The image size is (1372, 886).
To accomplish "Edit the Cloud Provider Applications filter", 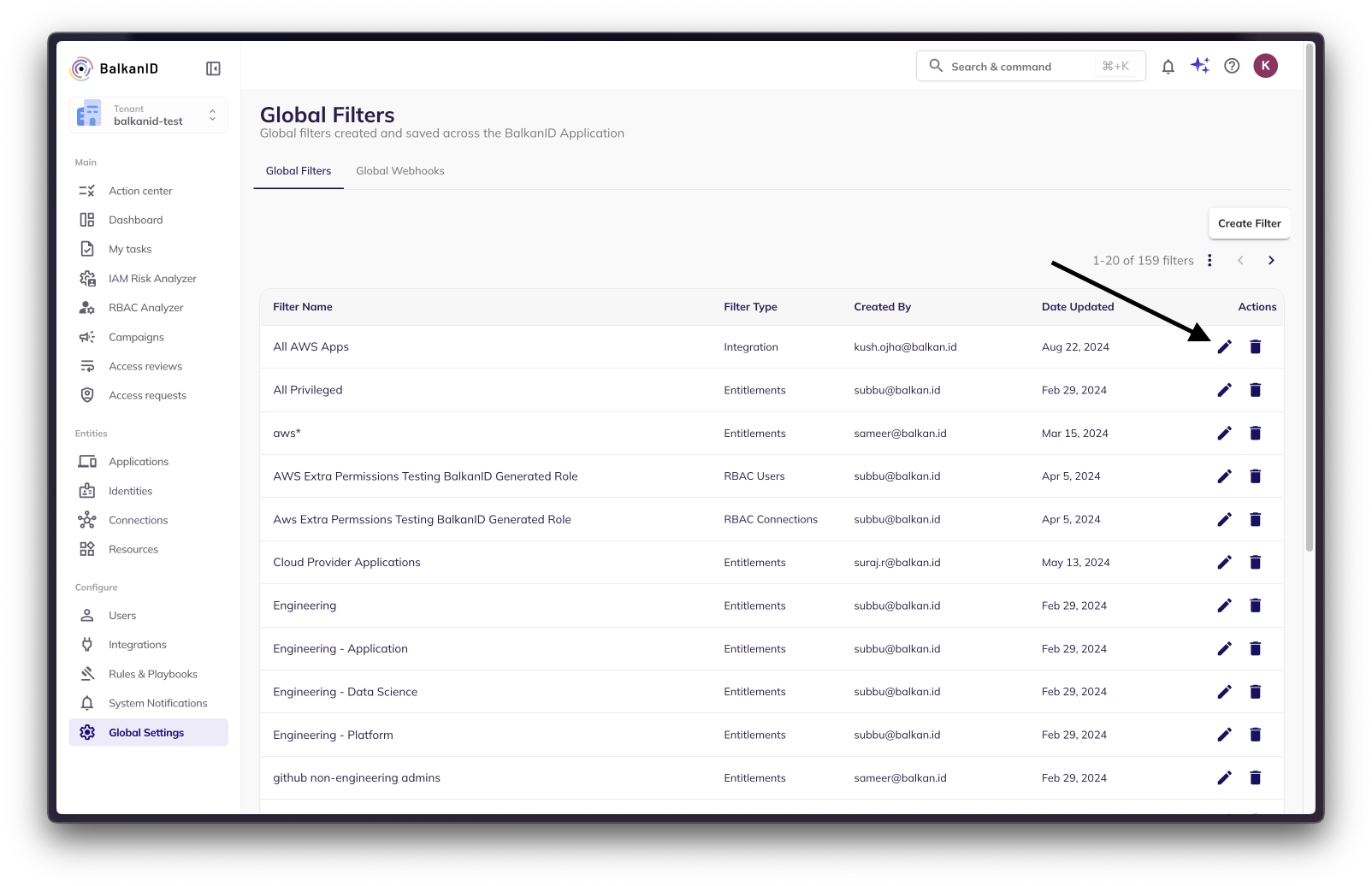I will [x=1224, y=562].
